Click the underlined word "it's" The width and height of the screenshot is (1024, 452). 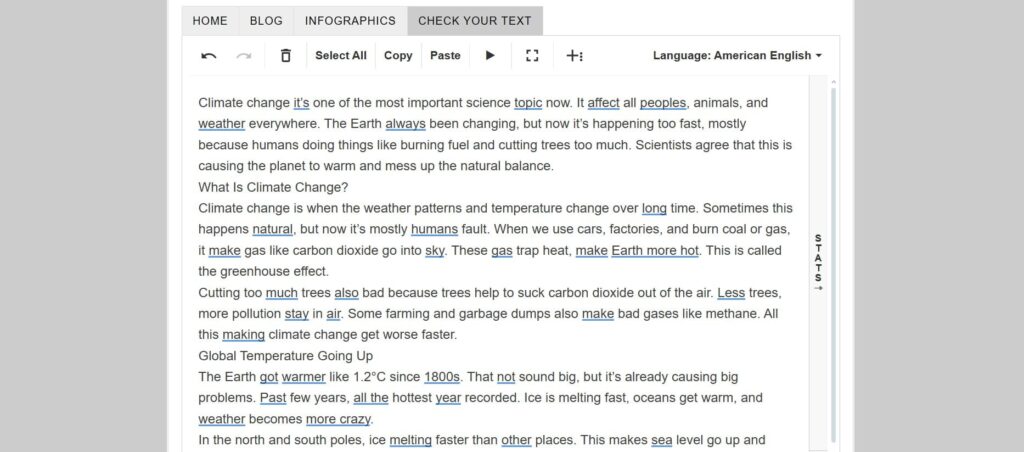(301, 103)
